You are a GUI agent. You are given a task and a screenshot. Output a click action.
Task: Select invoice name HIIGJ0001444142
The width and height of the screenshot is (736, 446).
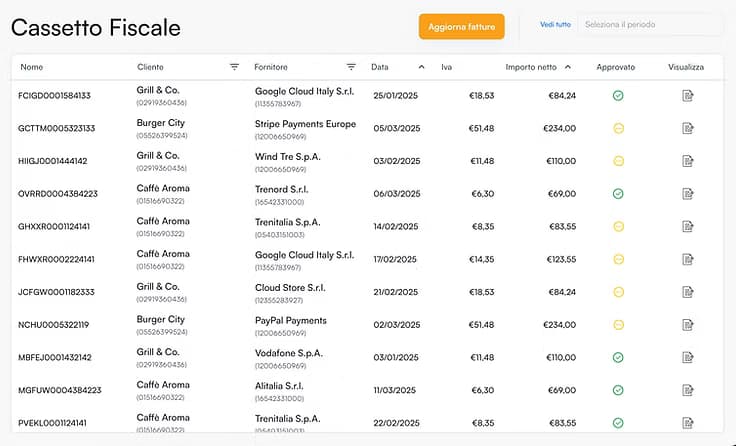tap(53, 161)
